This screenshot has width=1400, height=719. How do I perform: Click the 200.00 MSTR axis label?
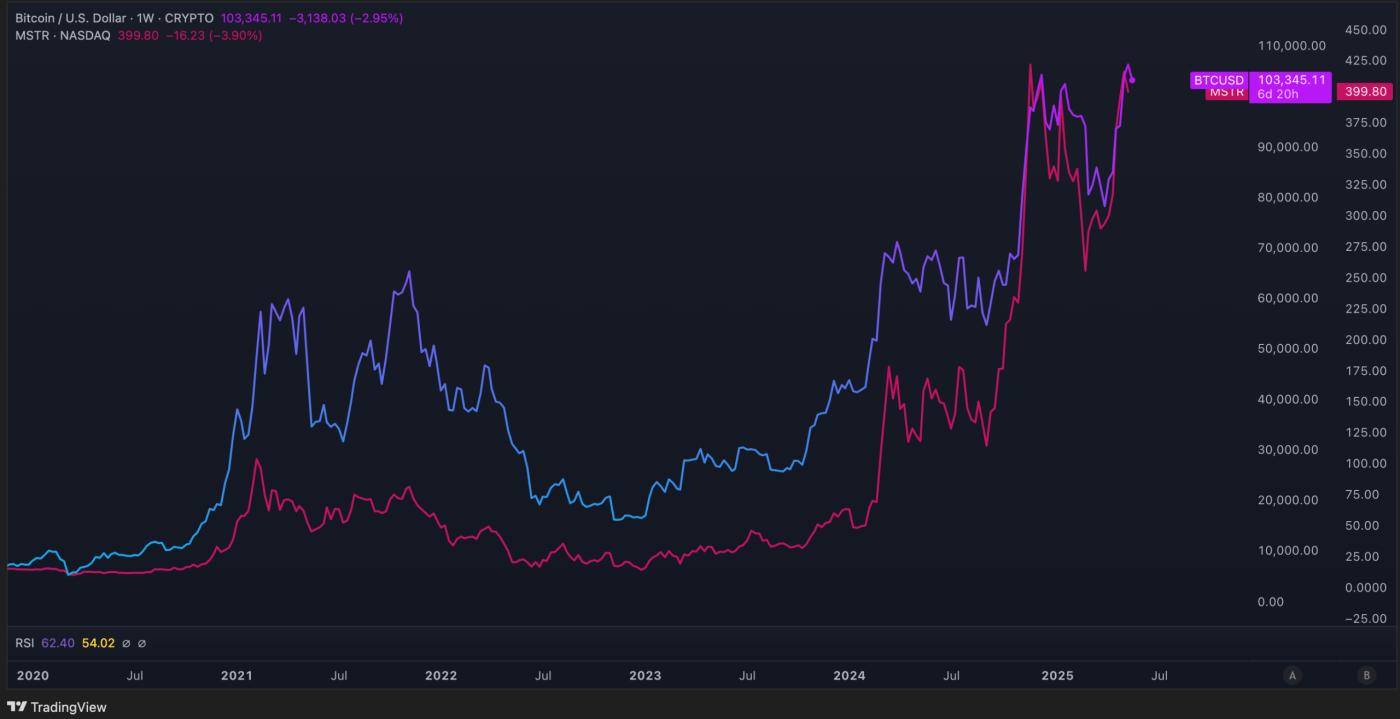[x=1366, y=339]
